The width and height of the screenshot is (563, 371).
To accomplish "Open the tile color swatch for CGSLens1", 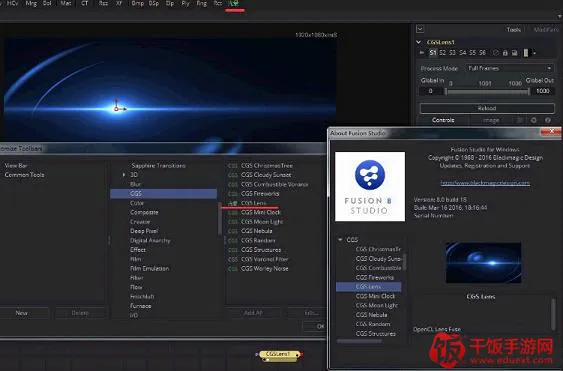I will pos(526,53).
